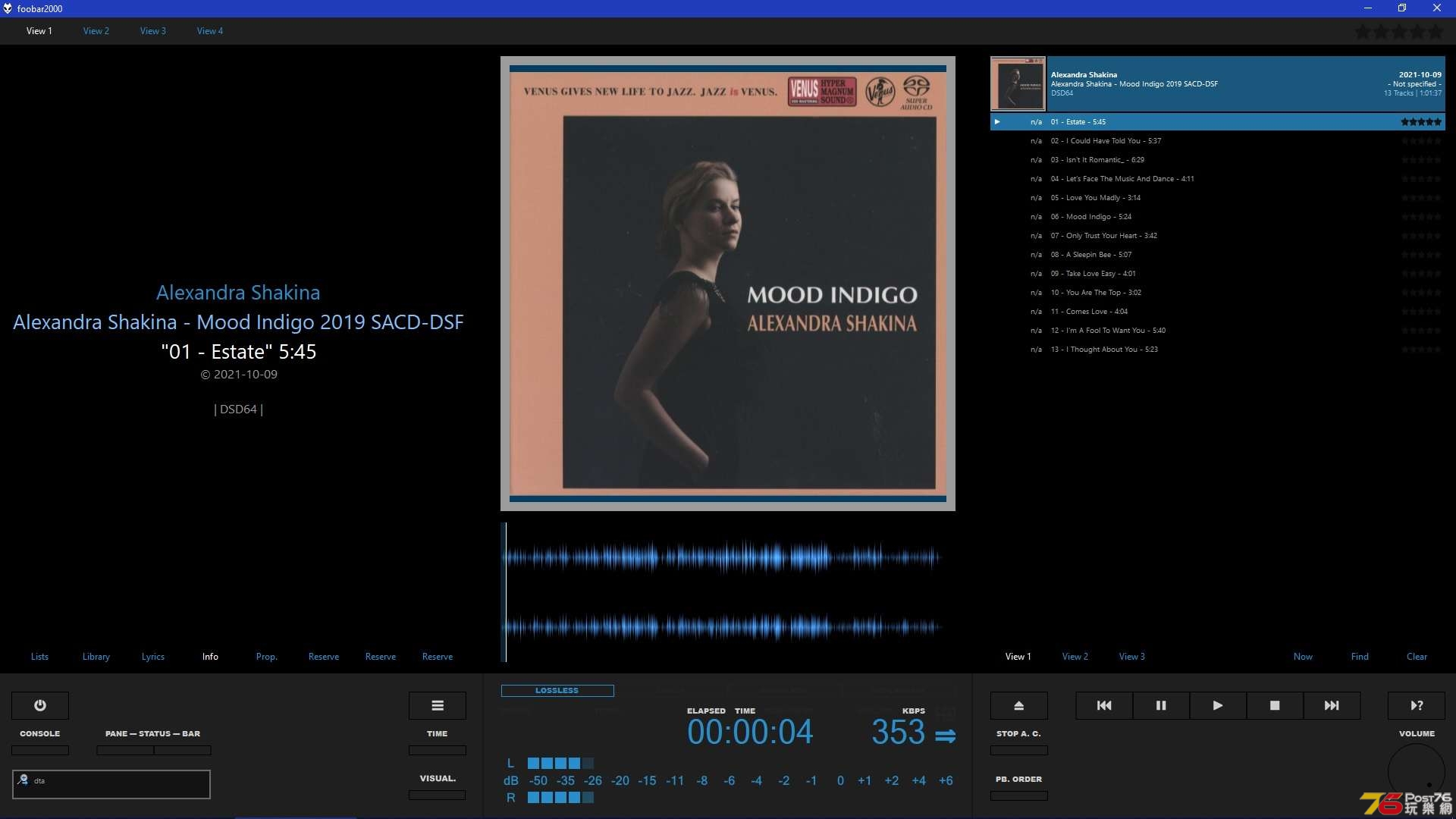
Task: Click the small album thumbnail in playlist header
Action: [x=1018, y=84]
